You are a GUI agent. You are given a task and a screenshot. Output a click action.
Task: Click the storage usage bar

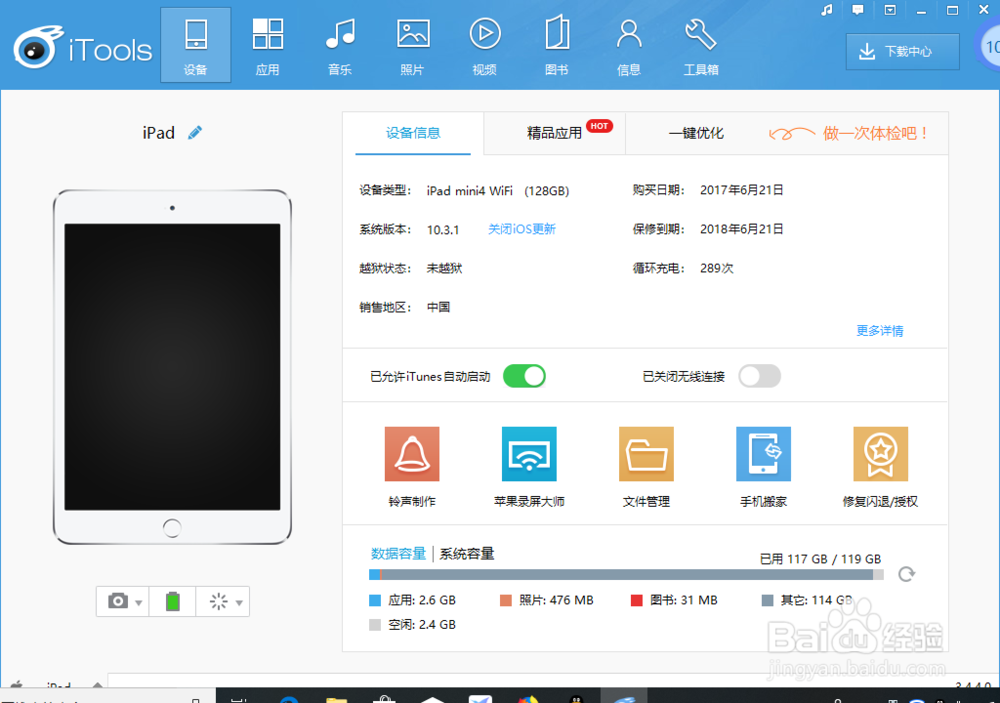[x=626, y=575]
